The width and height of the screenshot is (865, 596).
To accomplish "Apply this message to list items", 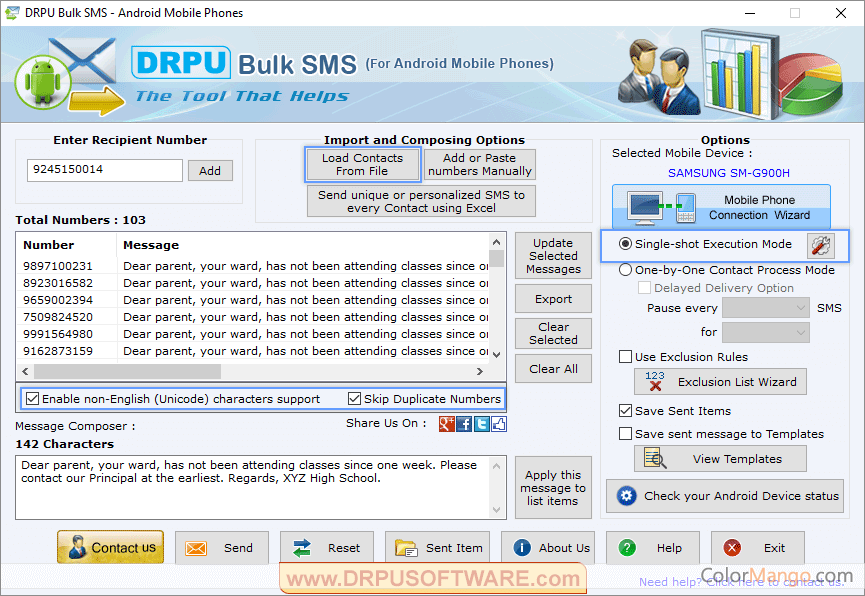I will pyautogui.click(x=553, y=488).
